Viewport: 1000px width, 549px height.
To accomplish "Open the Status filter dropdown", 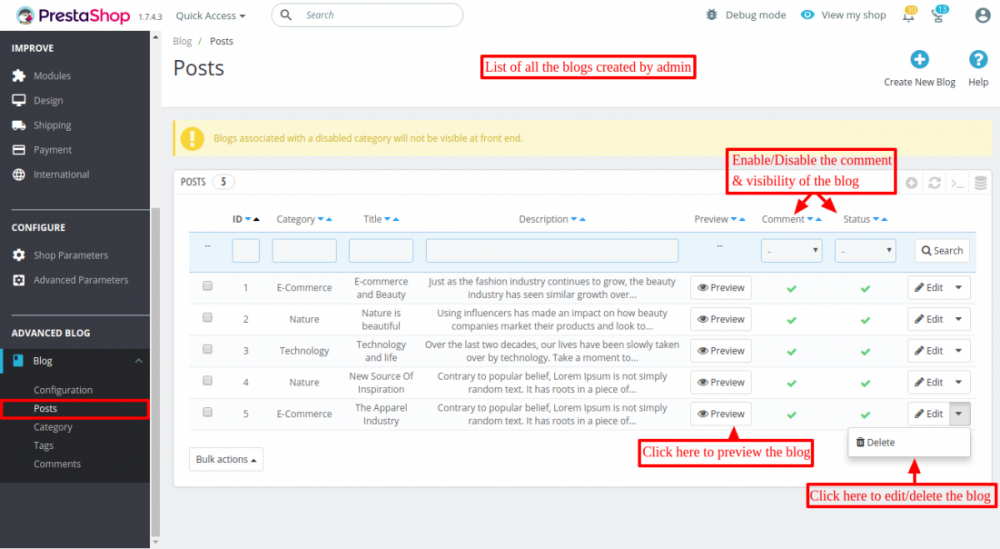I will (865, 251).
